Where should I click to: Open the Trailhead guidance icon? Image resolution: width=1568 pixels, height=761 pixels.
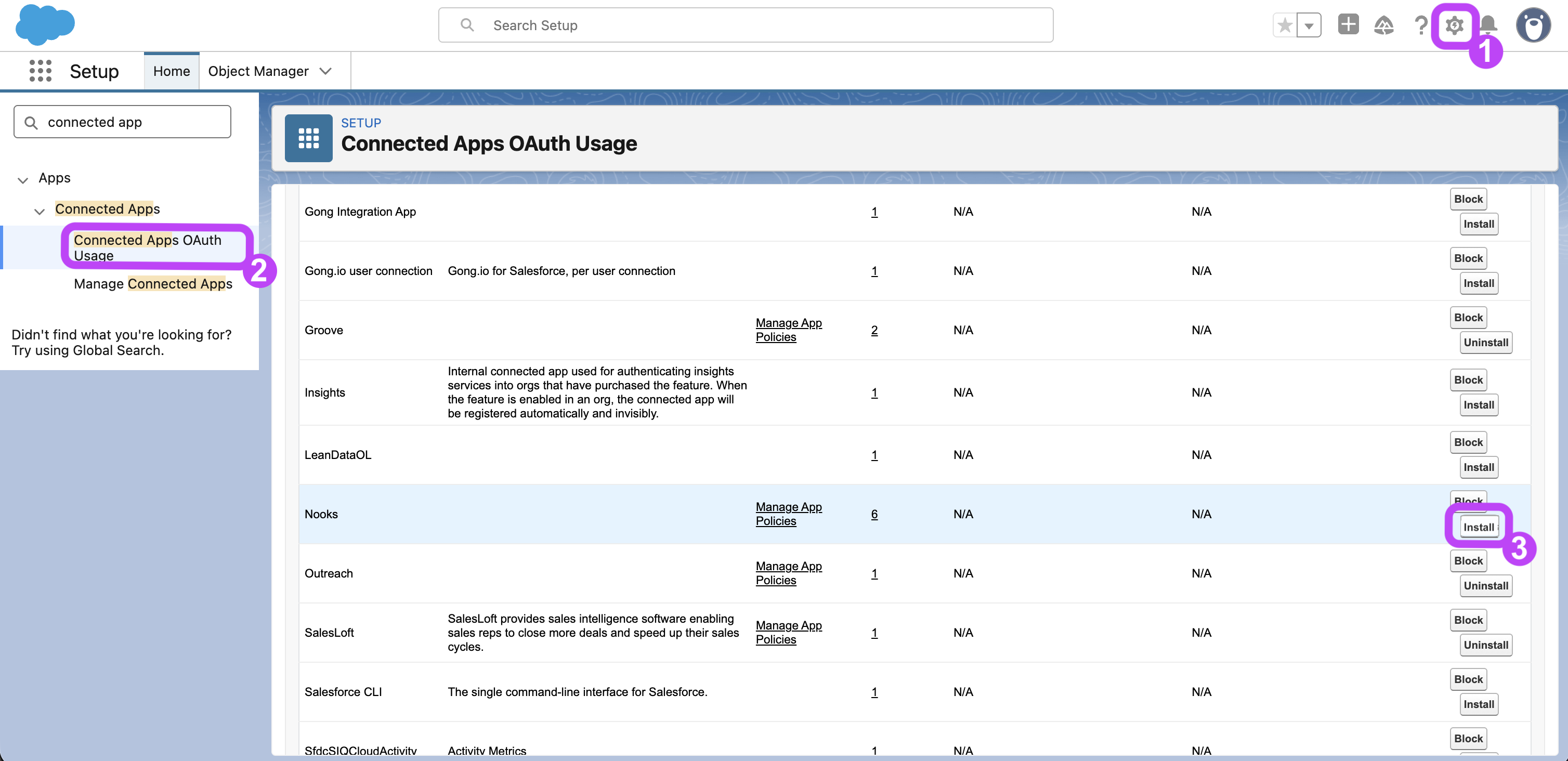[1383, 25]
